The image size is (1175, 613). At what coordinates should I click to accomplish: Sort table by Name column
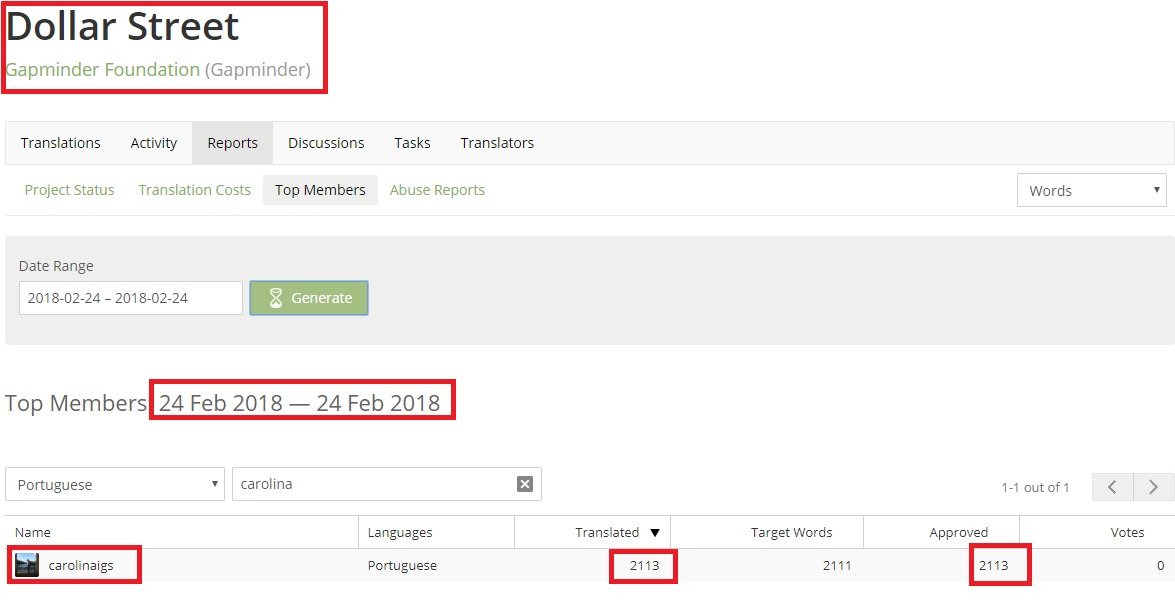pyautogui.click(x=33, y=533)
